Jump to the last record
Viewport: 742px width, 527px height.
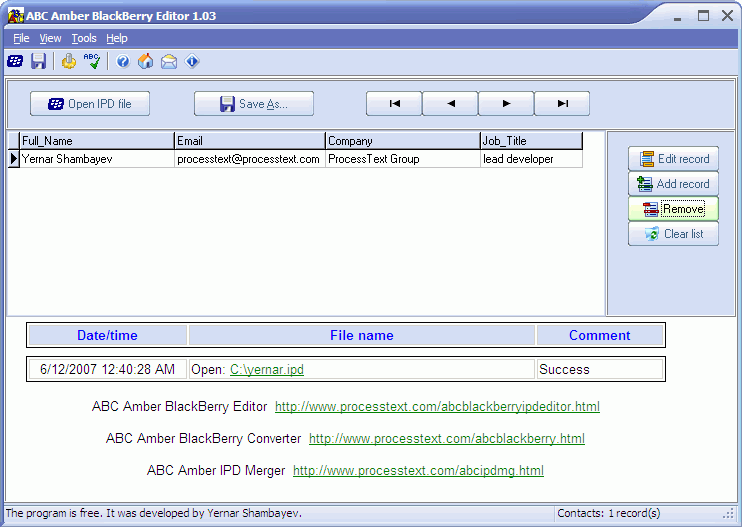(562, 104)
